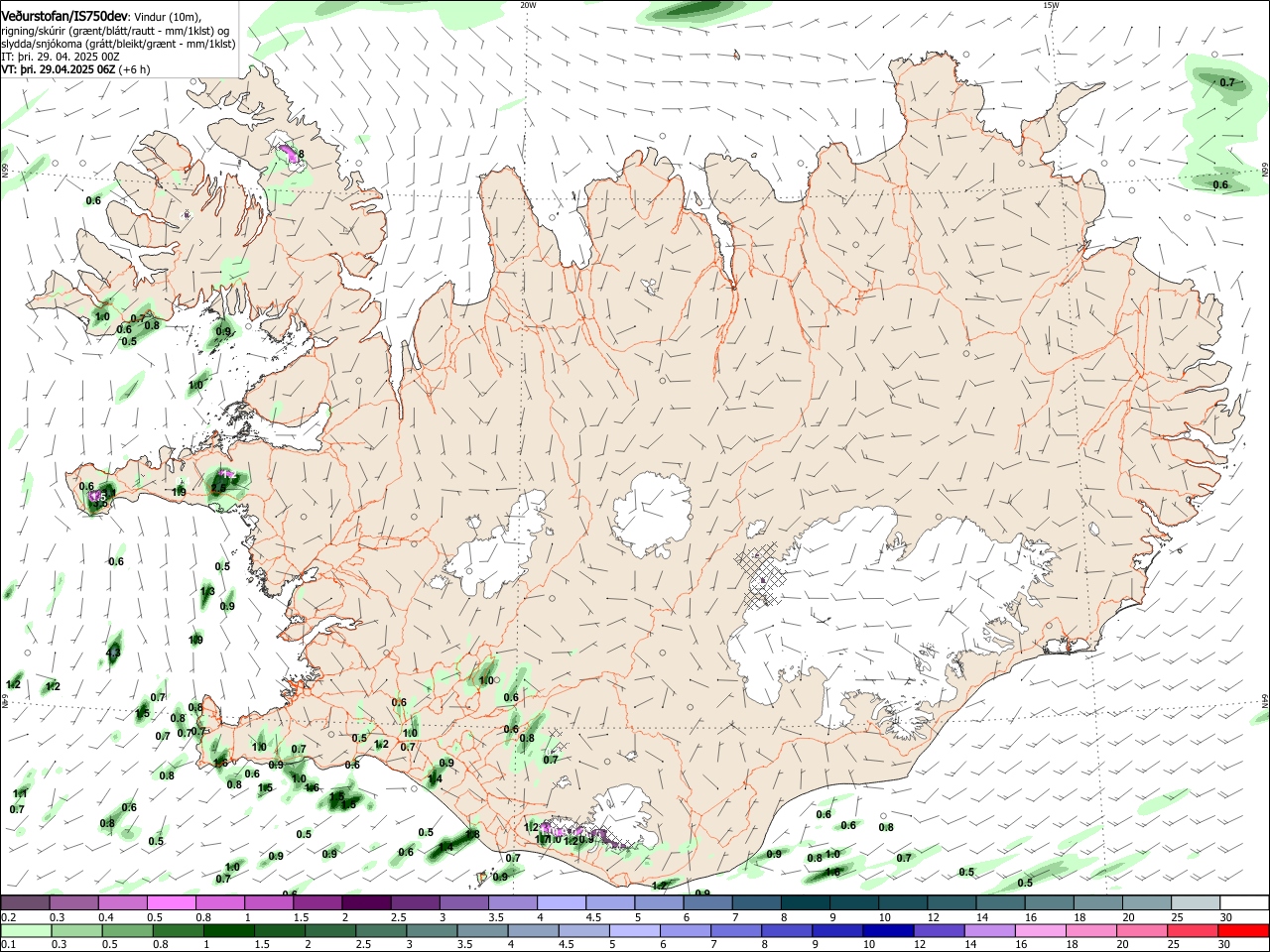Select light gray swatch between 25 and 30
Screen dimensions: 1270x952
tap(1196, 903)
